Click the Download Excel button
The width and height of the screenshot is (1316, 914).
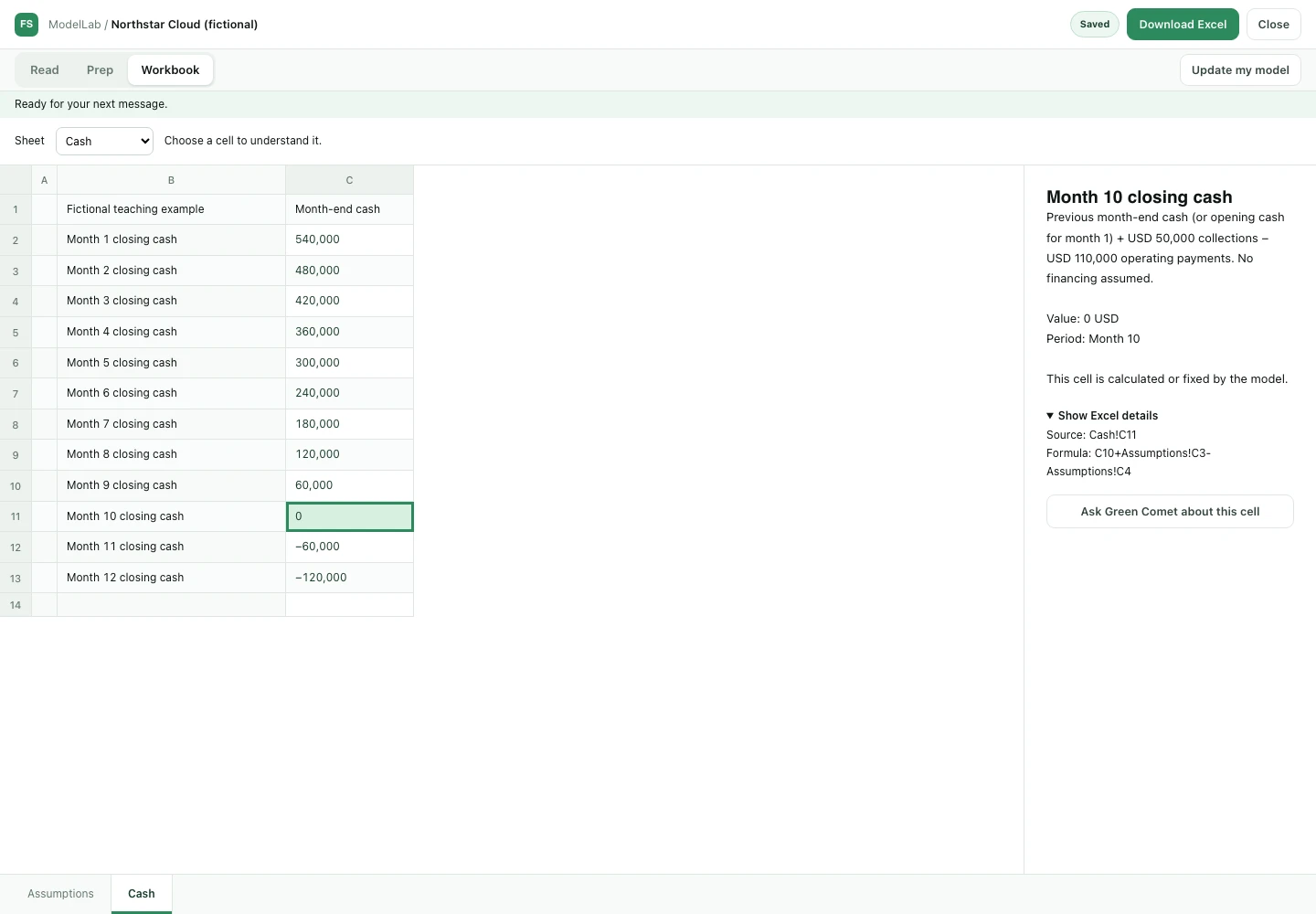click(x=1183, y=25)
